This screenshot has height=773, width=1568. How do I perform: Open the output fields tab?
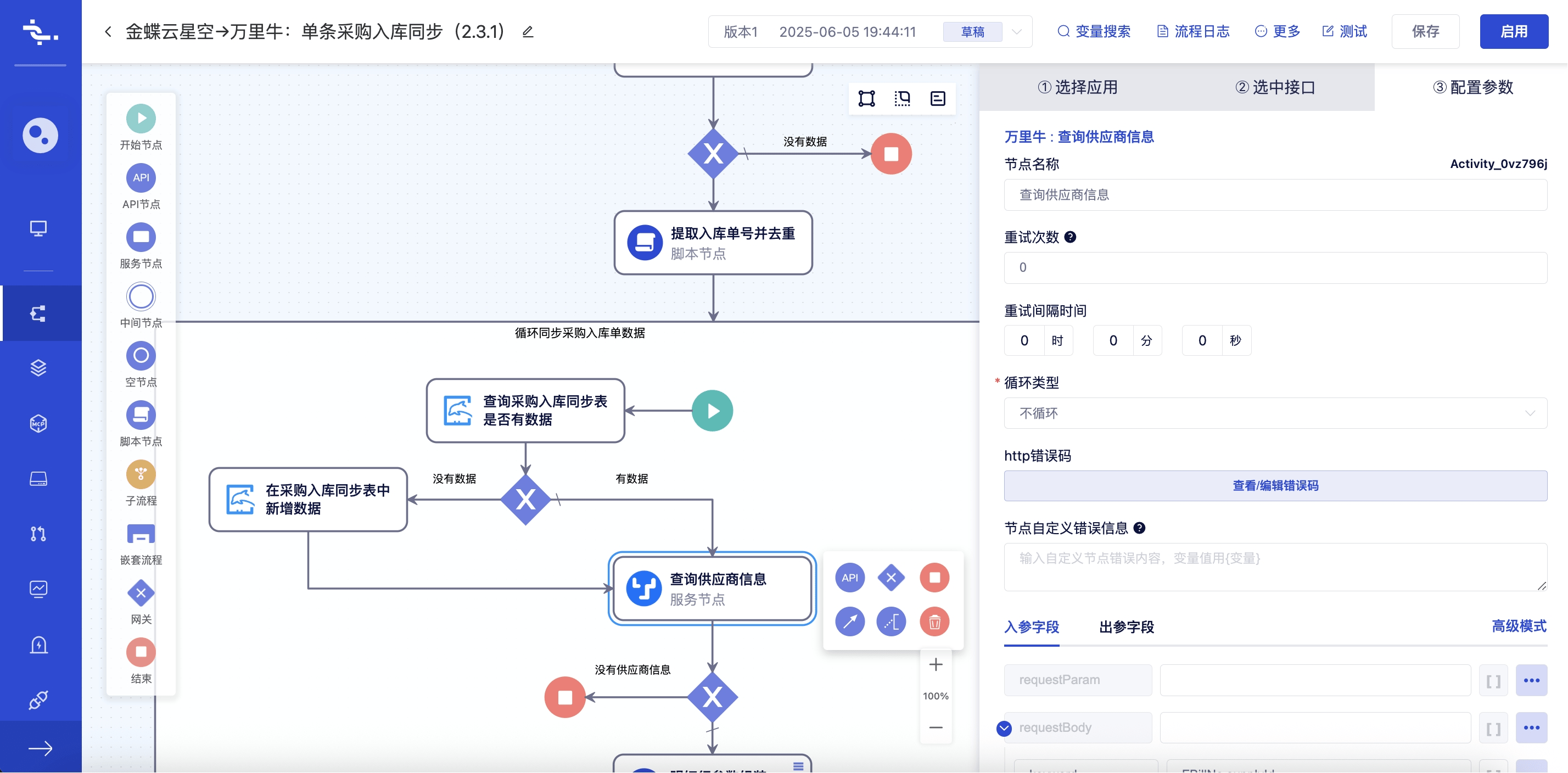(x=1126, y=626)
